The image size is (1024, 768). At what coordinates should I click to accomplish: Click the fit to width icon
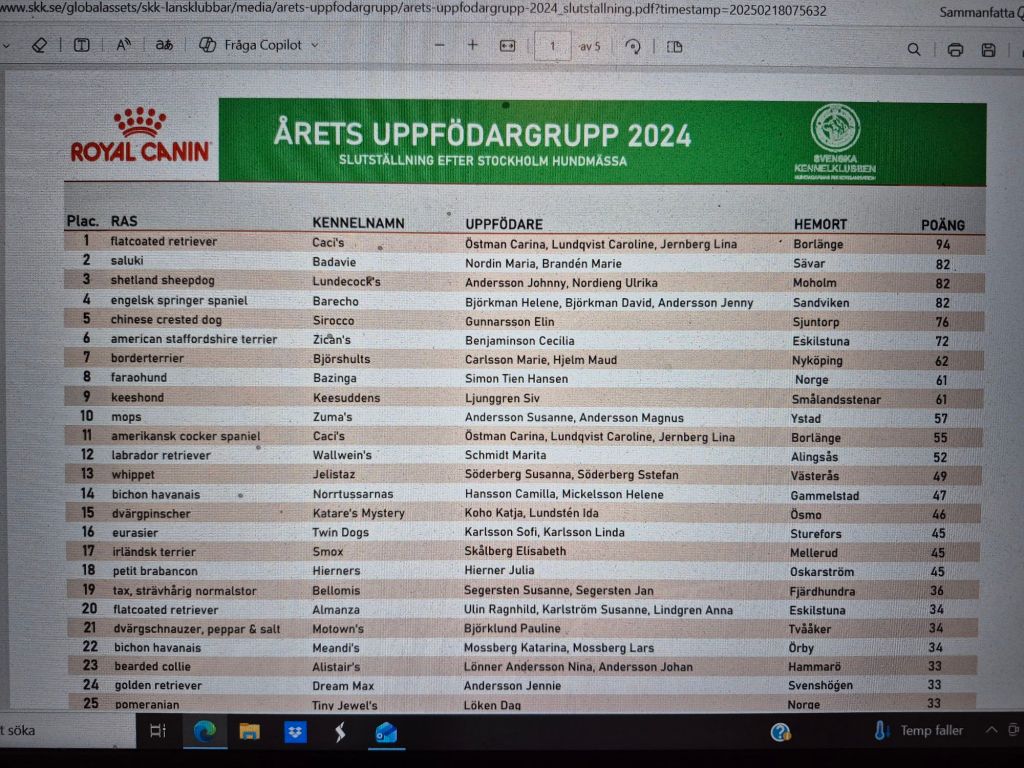point(508,46)
